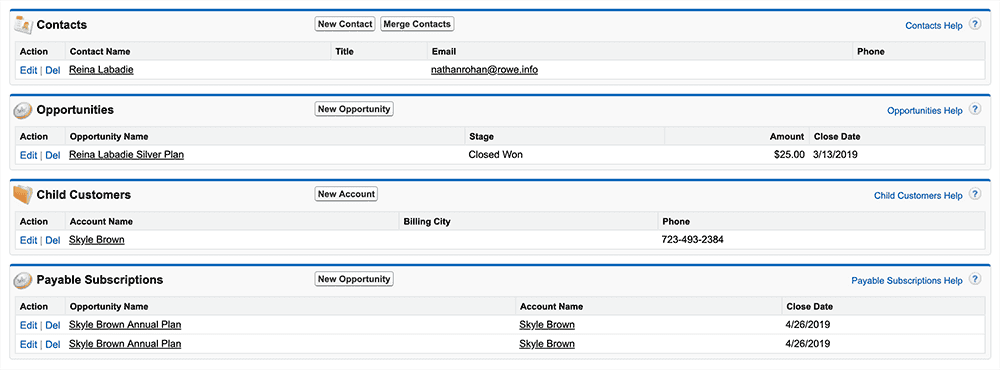The image size is (1000, 370).
Task: Click the Child Customers section heading
Action: [x=84, y=195]
